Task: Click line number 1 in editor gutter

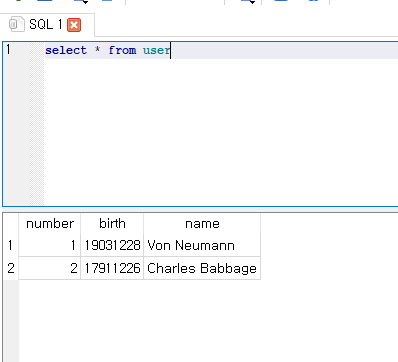Action: [x=8, y=50]
